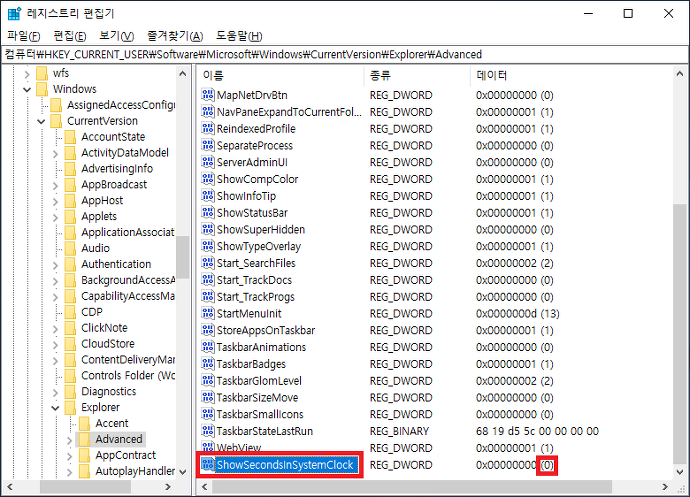Click the MapNetDrvBtn value icon
690x497 pixels.
[x=208, y=95]
